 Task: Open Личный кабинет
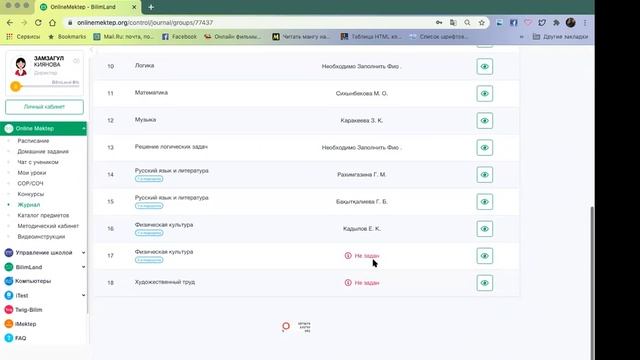click(x=44, y=107)
